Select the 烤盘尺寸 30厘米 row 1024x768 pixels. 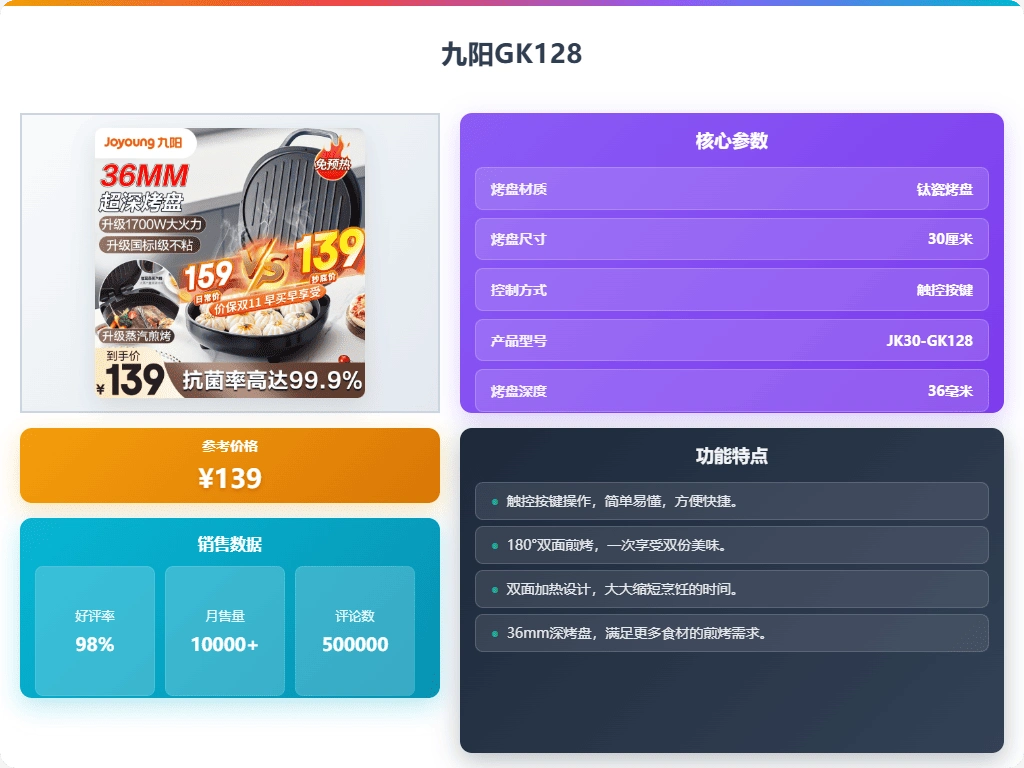731,239
